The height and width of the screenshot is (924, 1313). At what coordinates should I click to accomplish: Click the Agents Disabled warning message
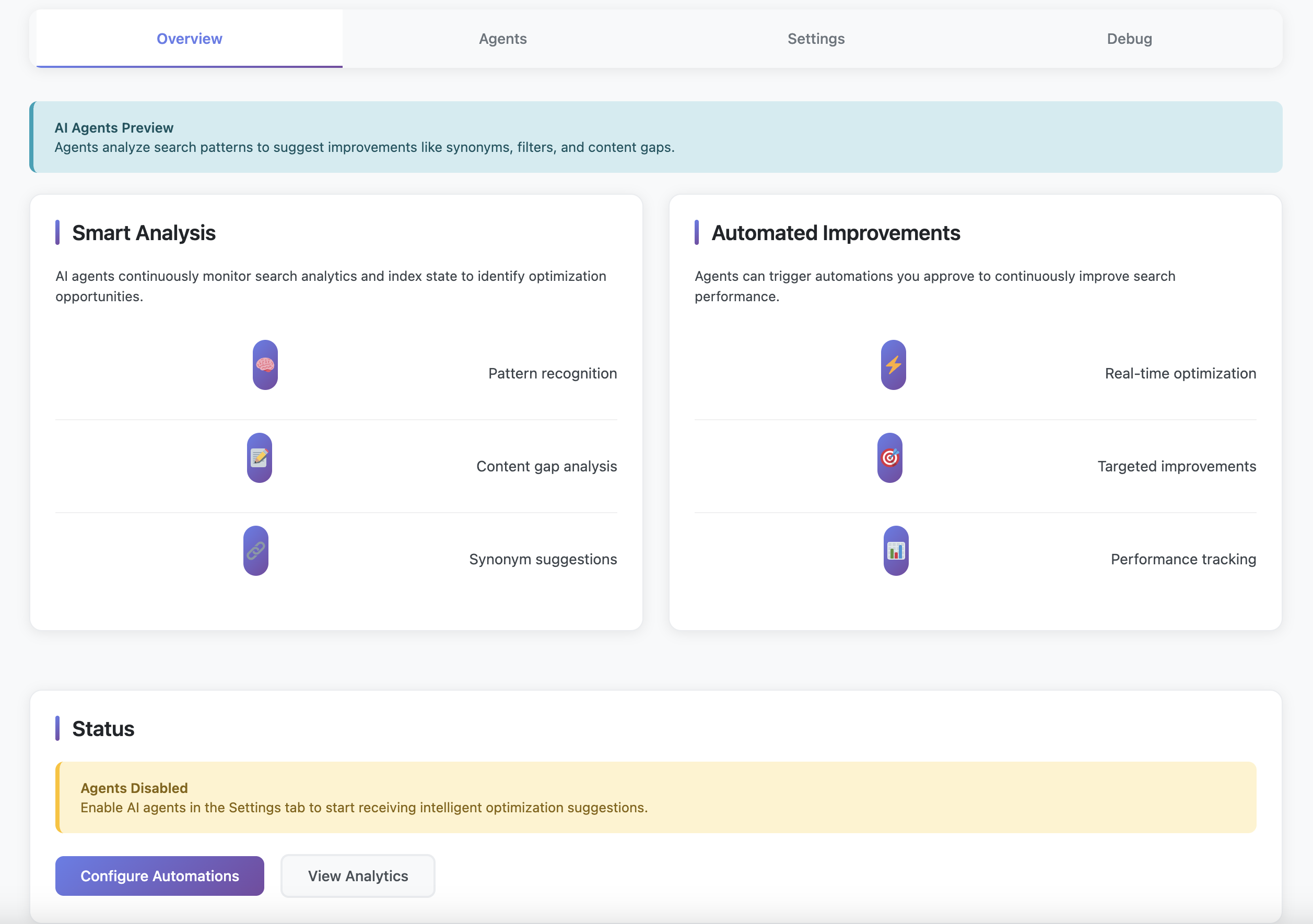coord(656,798)
